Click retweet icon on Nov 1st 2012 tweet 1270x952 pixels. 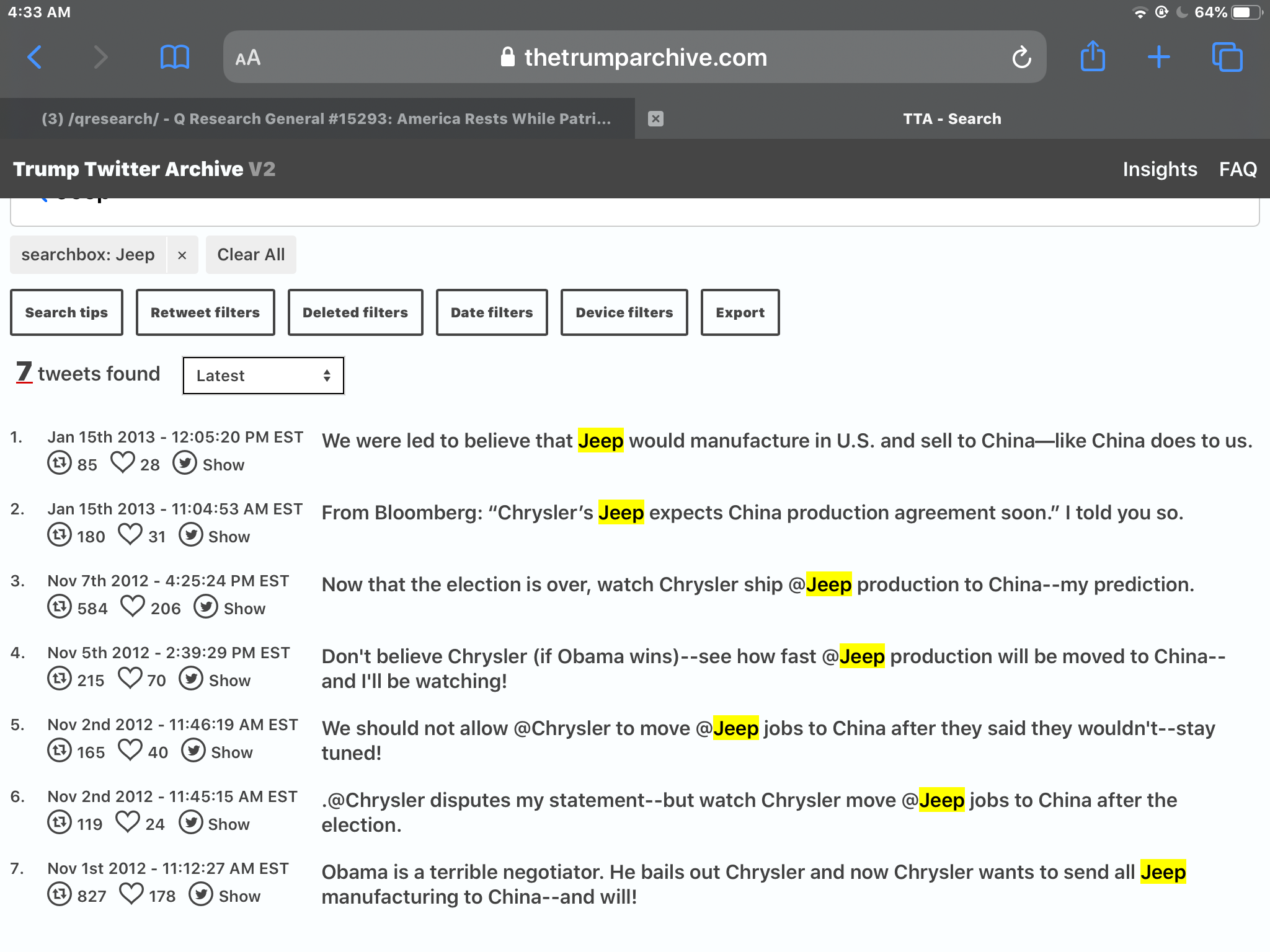[x=60, y=894]
